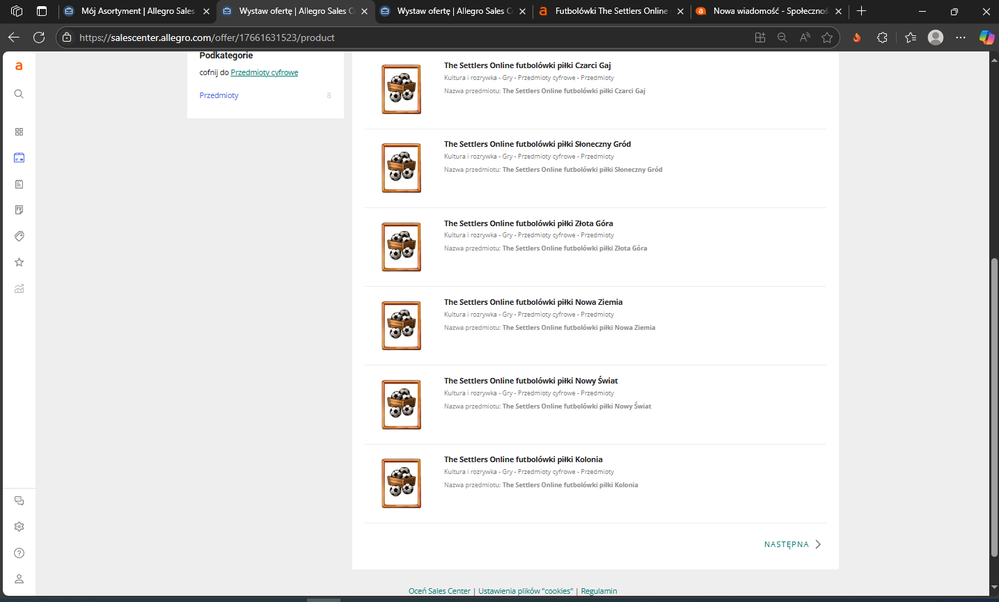This screenshot has height=602, width=999.
Task: Open the assortment icon in sidebar
Action: (19, 158)
